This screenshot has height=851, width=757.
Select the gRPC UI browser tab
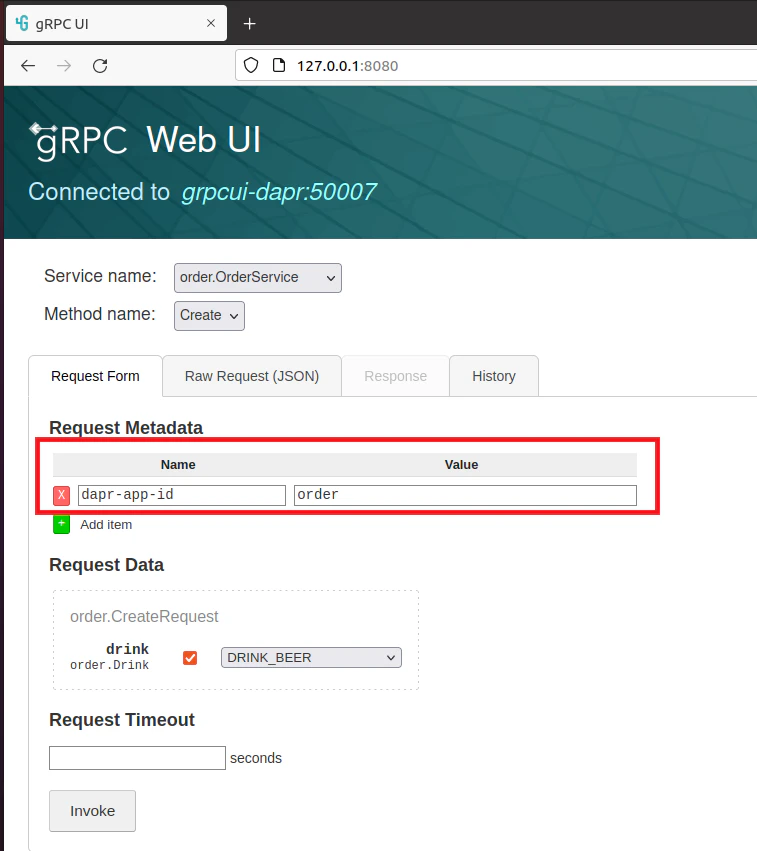coord(116,23)
